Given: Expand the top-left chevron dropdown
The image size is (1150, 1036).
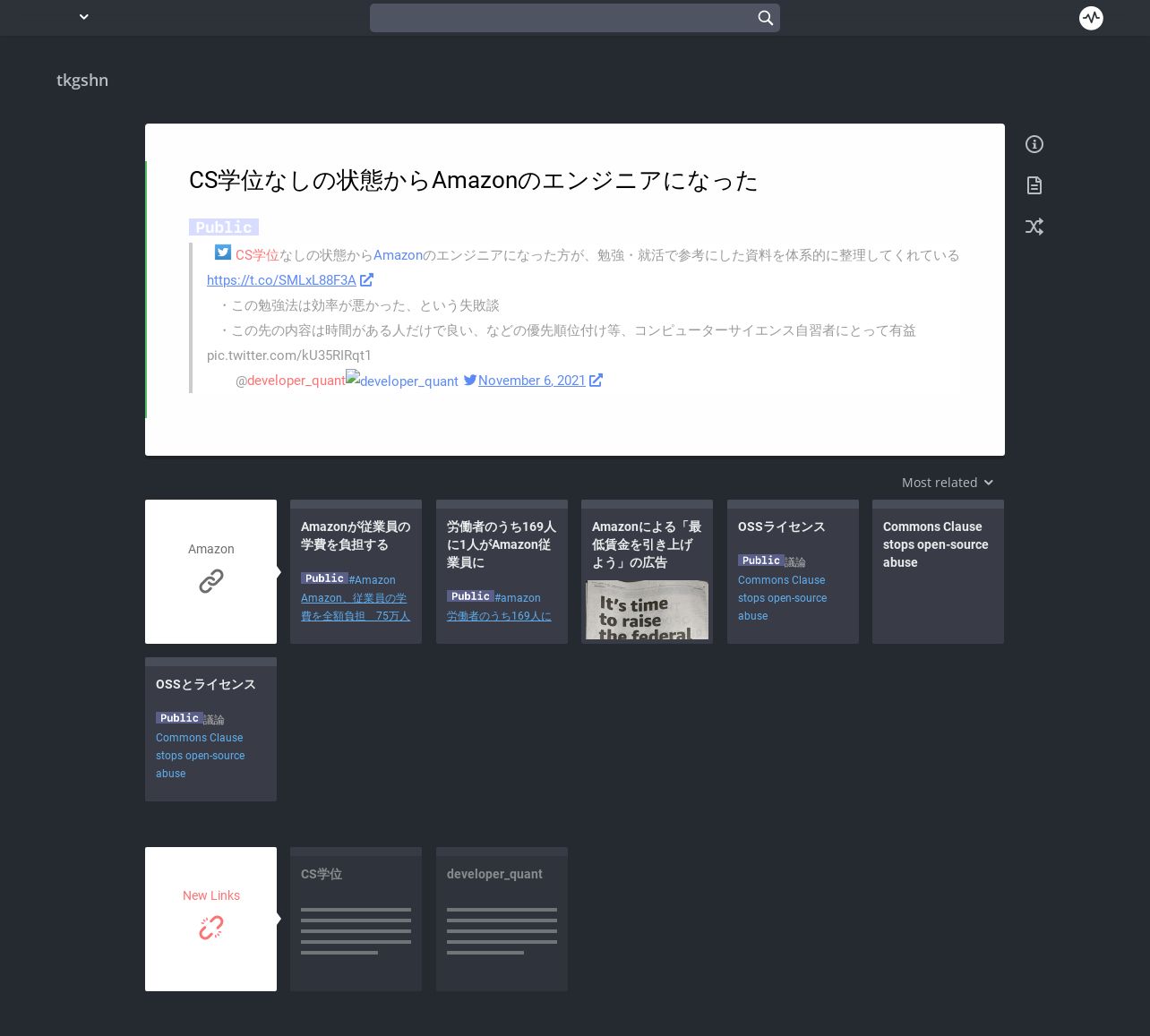Looking at the screenshot, I should [x=84, y=17].
